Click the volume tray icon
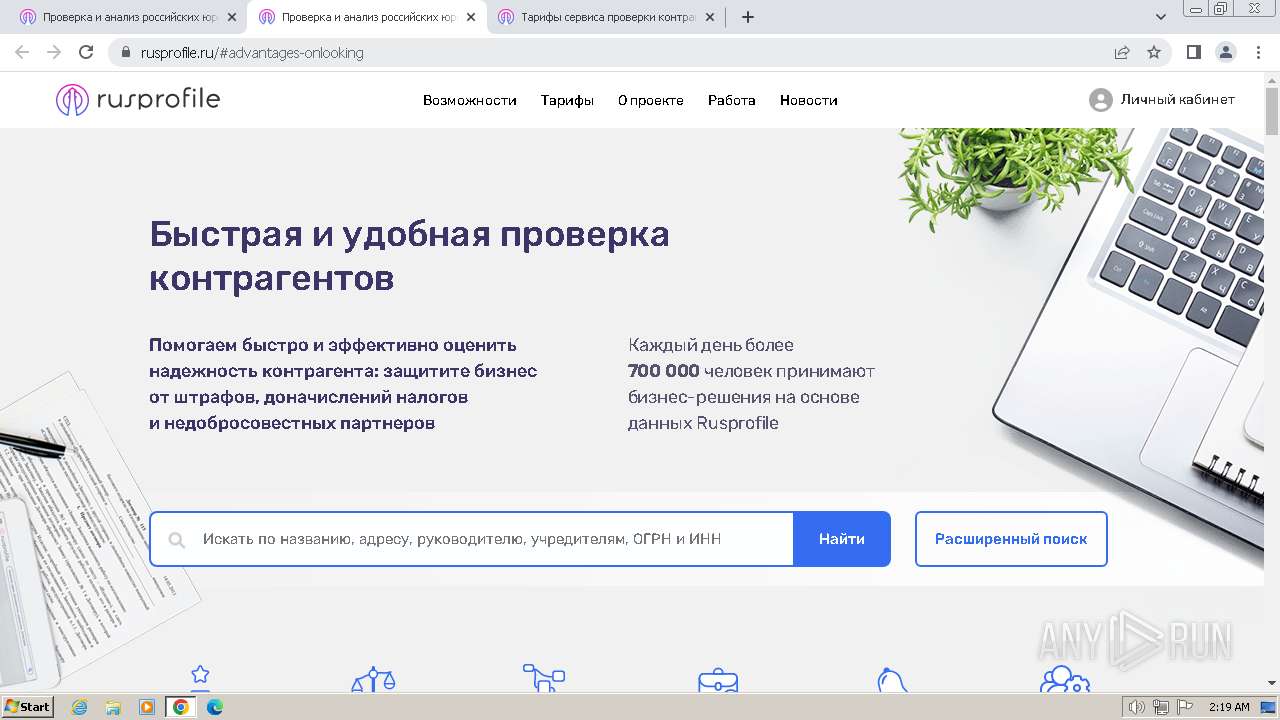The width and height of the screenshot is (1280, 720). click(x=1138, y=707)
